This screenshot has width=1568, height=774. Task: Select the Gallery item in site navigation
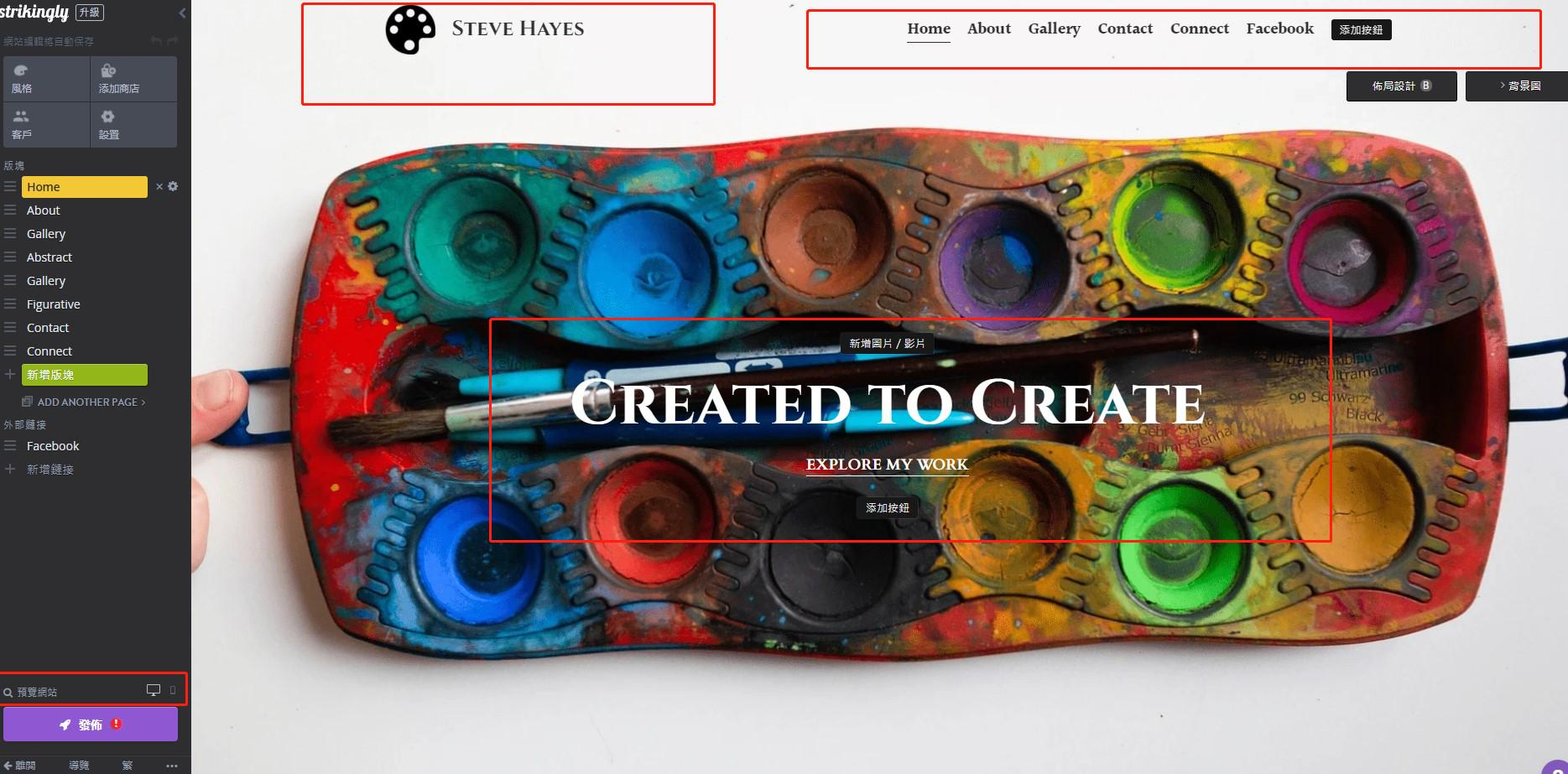click(x=1054, y=29)
